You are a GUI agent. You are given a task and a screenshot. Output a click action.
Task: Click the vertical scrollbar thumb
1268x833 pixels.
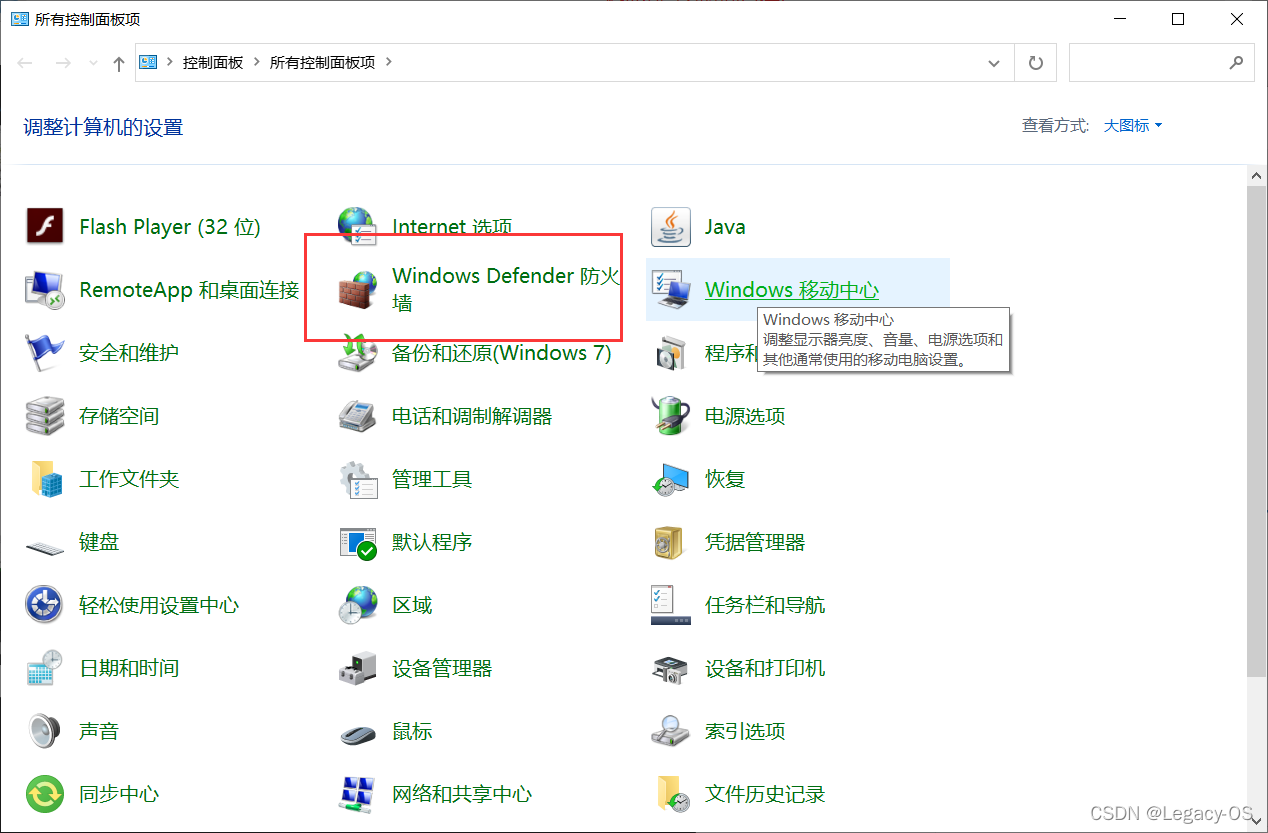(x=1257, y=431)
